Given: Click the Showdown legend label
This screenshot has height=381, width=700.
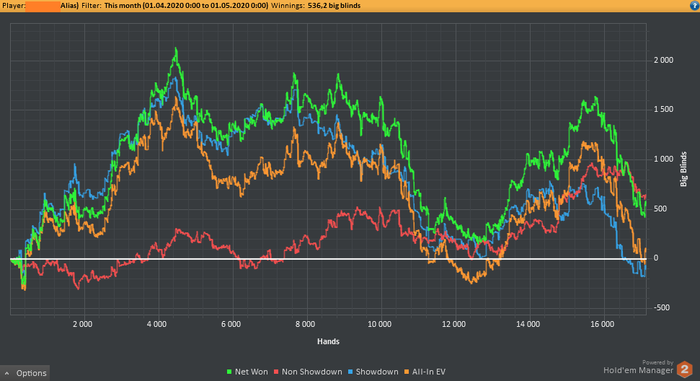Looking at the screenshot, I should click(x=377, y=372).
